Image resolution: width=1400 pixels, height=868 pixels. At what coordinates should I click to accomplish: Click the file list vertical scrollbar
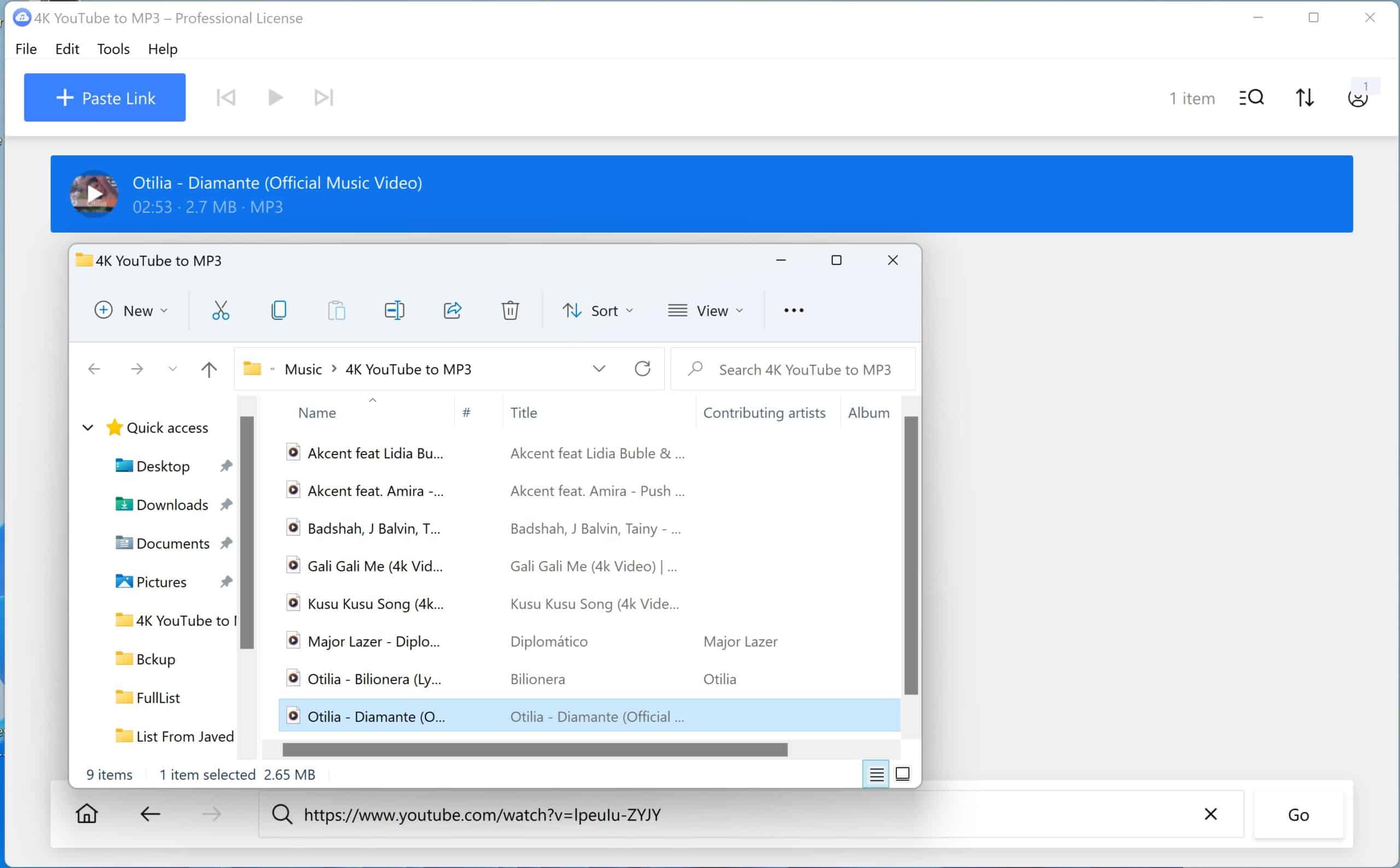click(x=911, y=555)
